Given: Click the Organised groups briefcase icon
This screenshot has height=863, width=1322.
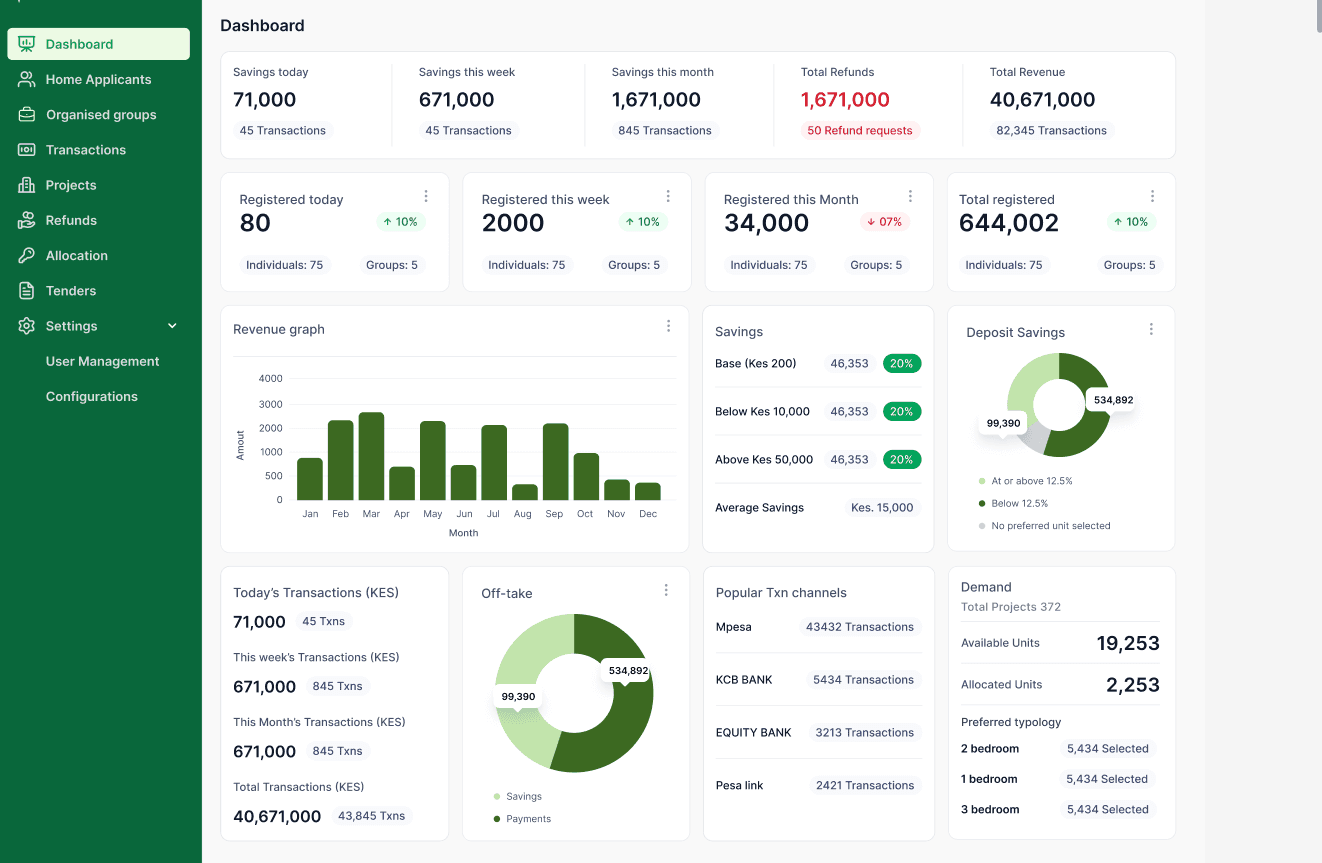Looking at the screenshot, I should (27, 114).
